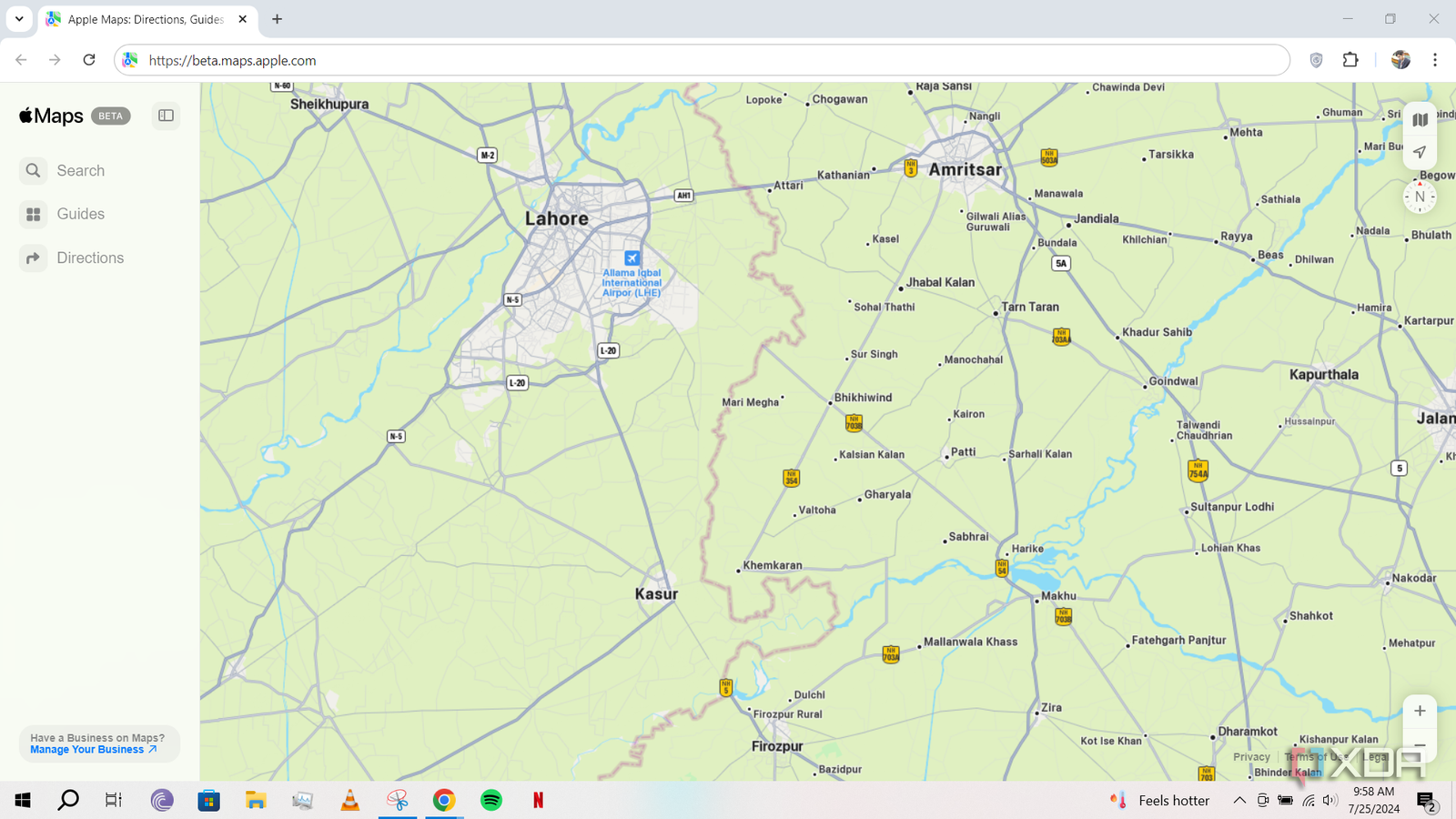Open Windows taskbar search
The width and height of the screenshot is (1456, 819).
(x=68, y=800)
